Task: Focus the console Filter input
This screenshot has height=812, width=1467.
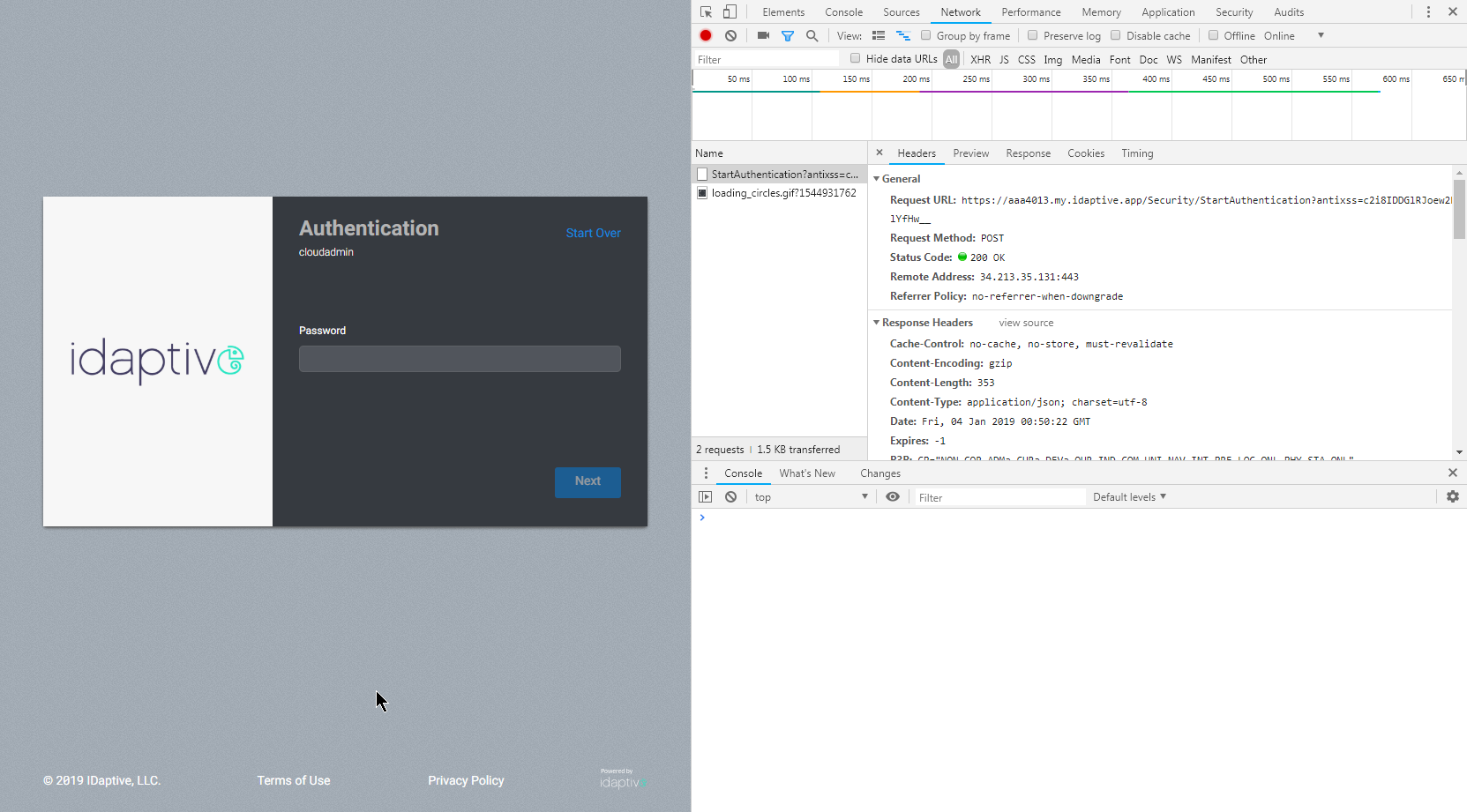Action: tap(1000, 497)
